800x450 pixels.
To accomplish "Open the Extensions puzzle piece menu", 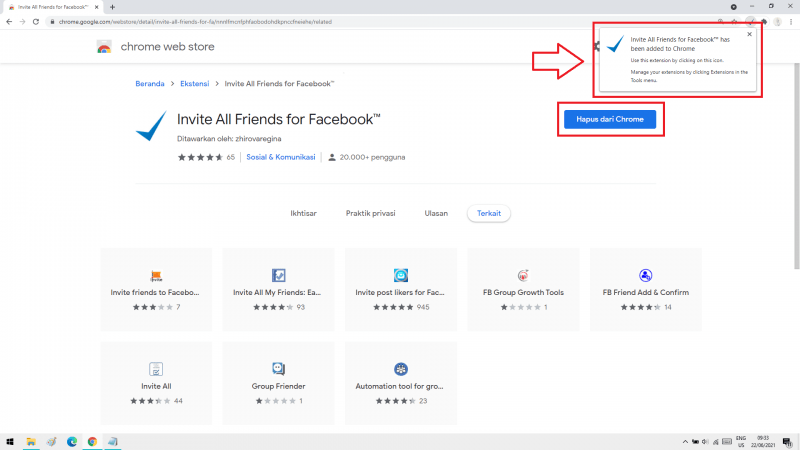I will [764, 22].
